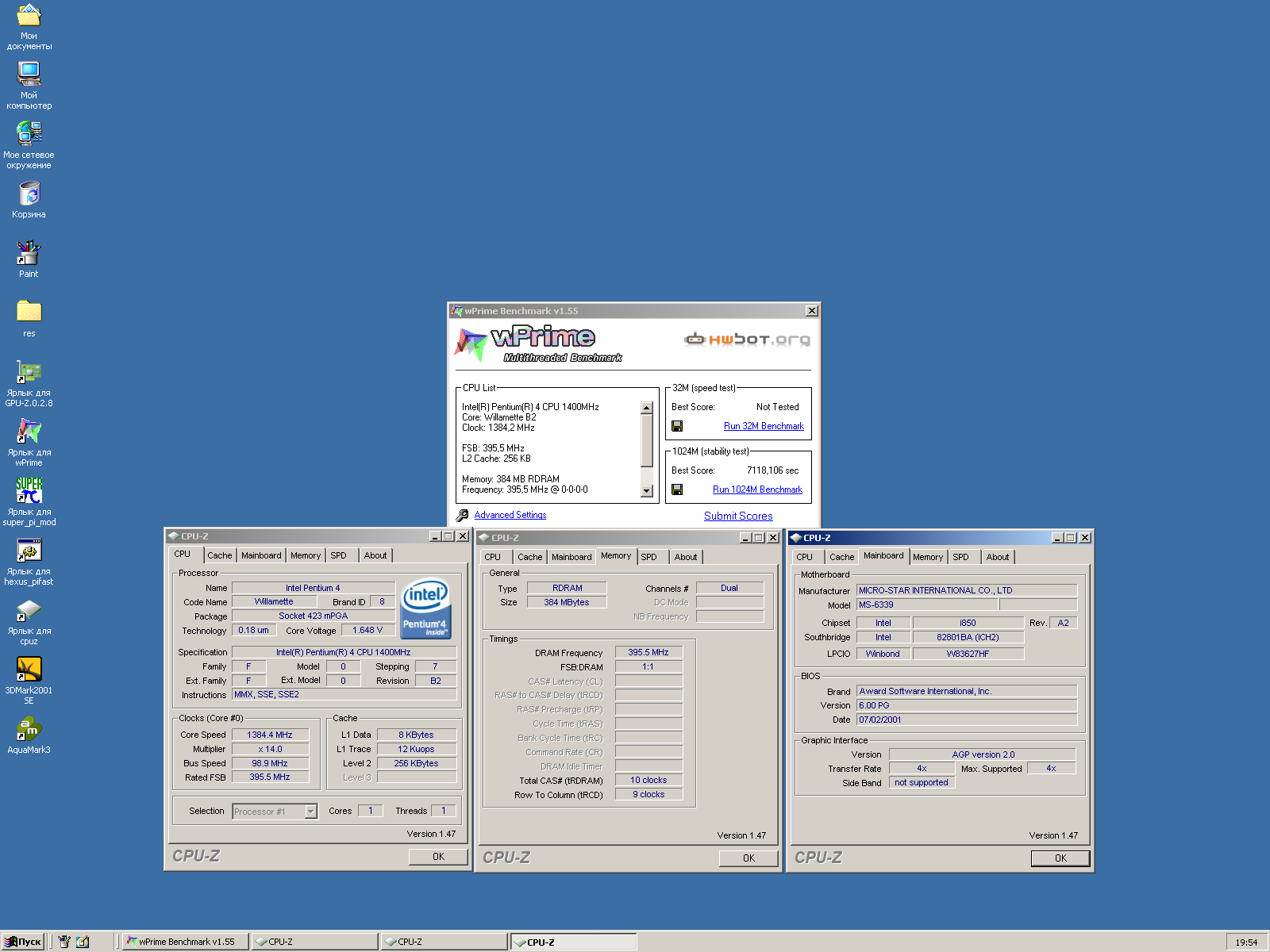The width and height of the screenshot is (1270, 952).
Task: Switch to the SPD tab in the left CPU-Z window
Action: [339, 555]
